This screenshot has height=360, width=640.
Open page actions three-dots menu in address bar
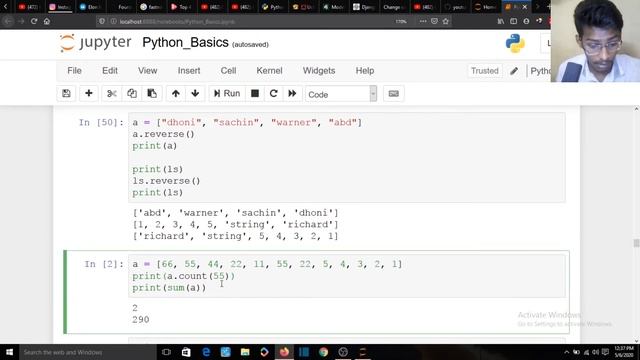(x=423, y=21)
